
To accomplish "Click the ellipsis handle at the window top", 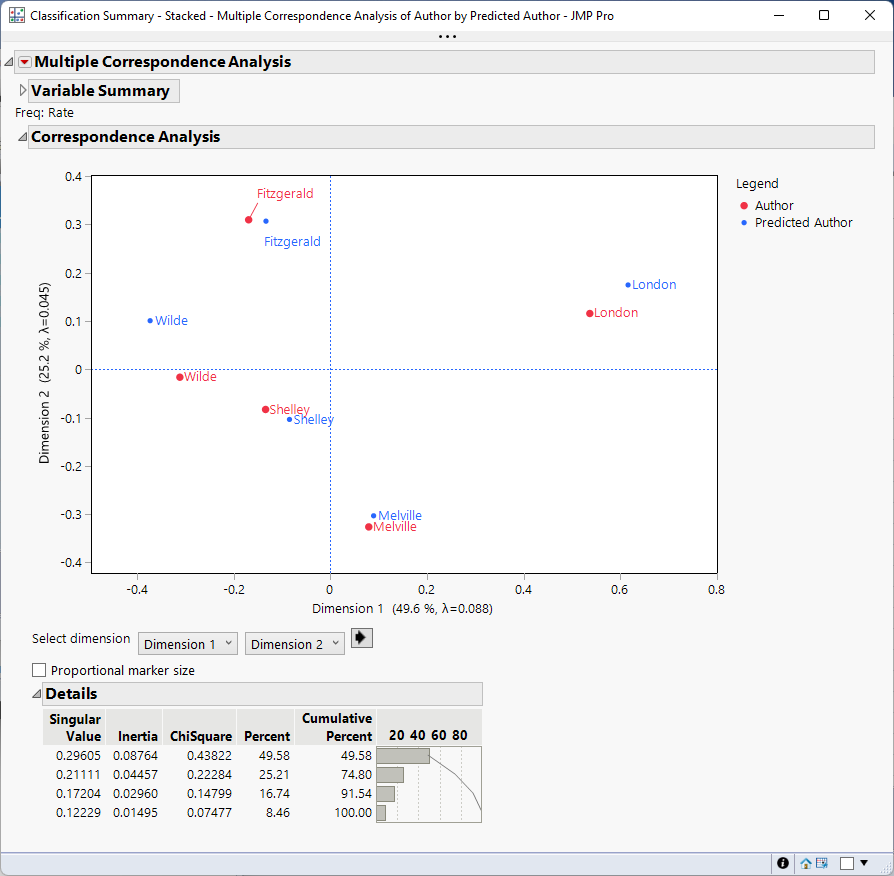I will [447, 35].
